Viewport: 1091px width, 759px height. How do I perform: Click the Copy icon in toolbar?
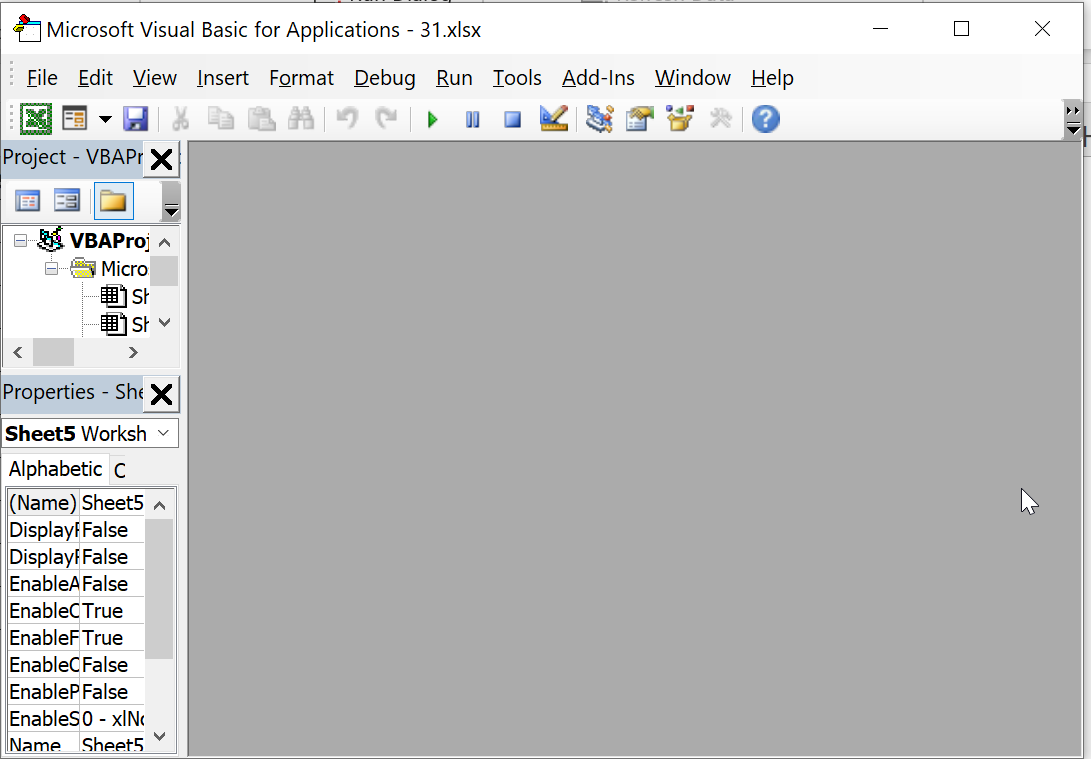pyautogui.click(x=221, y=119)
